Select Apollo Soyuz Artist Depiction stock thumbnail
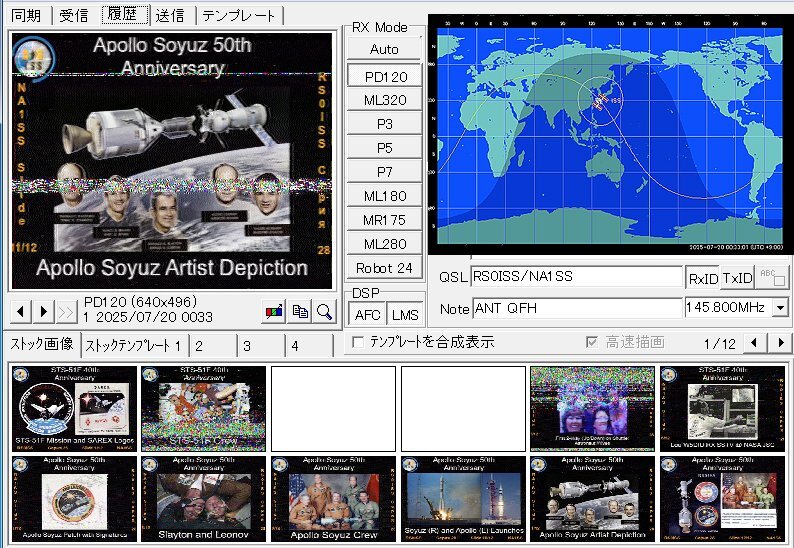Image resolution: width=794 pixels, height=548 pixels. 592,499
